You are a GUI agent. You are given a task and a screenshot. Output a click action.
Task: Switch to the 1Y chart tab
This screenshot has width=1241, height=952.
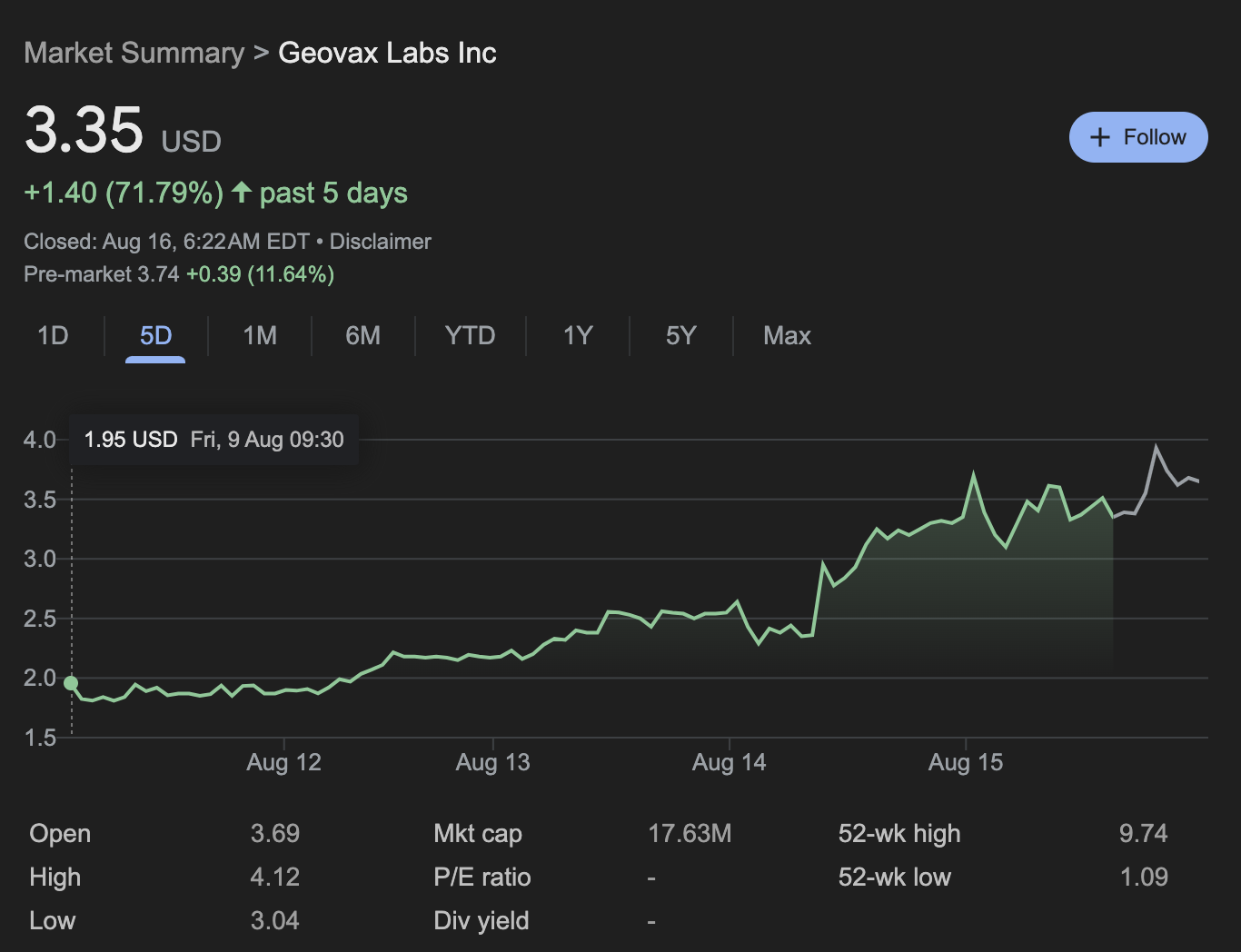[577, 336]
